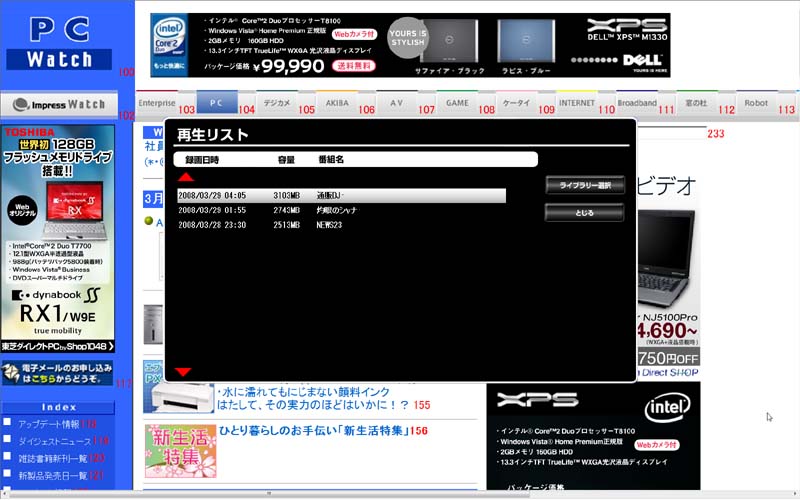Image resolution: width=800 pixels, height=500 pixels.
Task: Open the Impress Watch logo button
Action: (x=59, y=105)
